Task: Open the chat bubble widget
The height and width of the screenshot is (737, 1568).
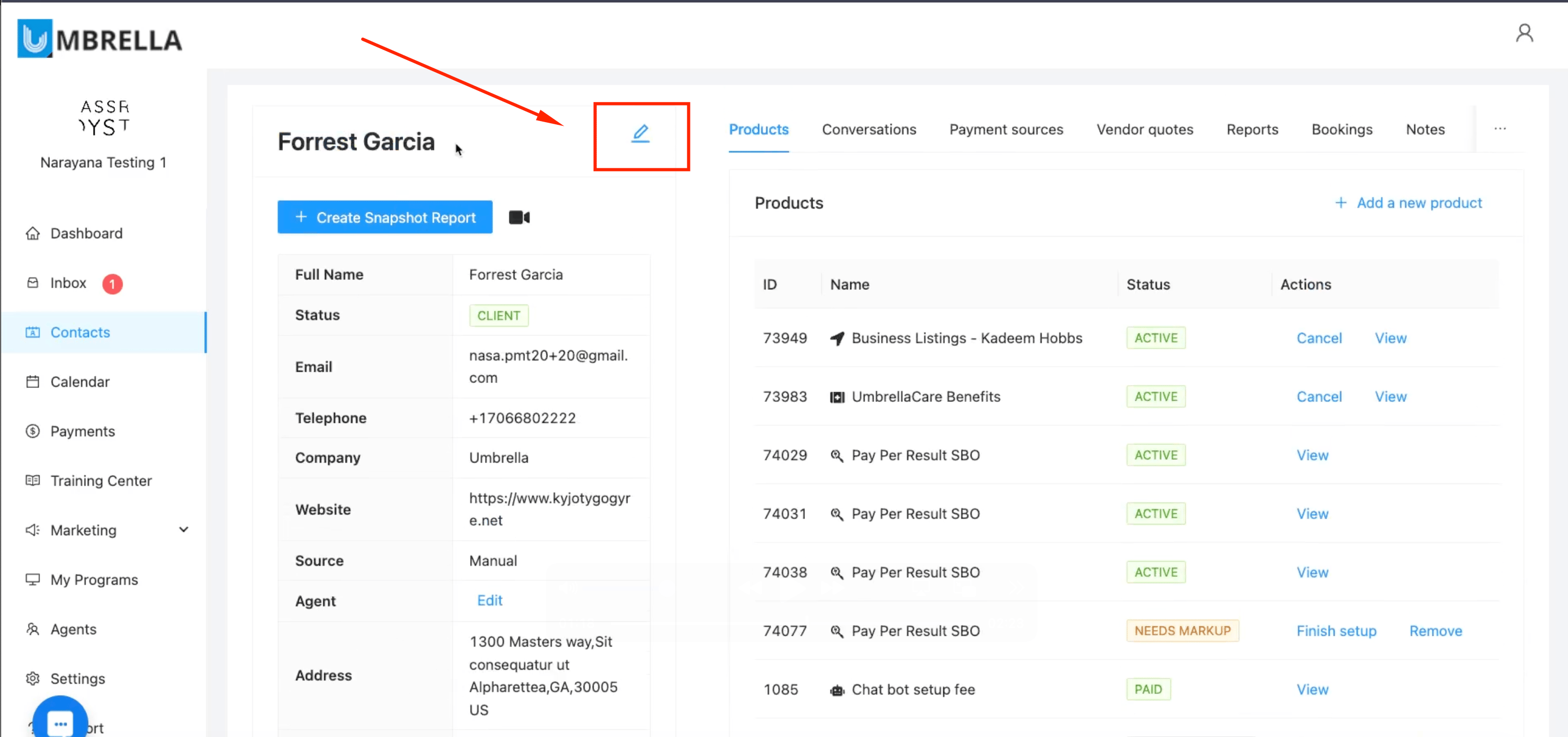Action: (60, 722)
